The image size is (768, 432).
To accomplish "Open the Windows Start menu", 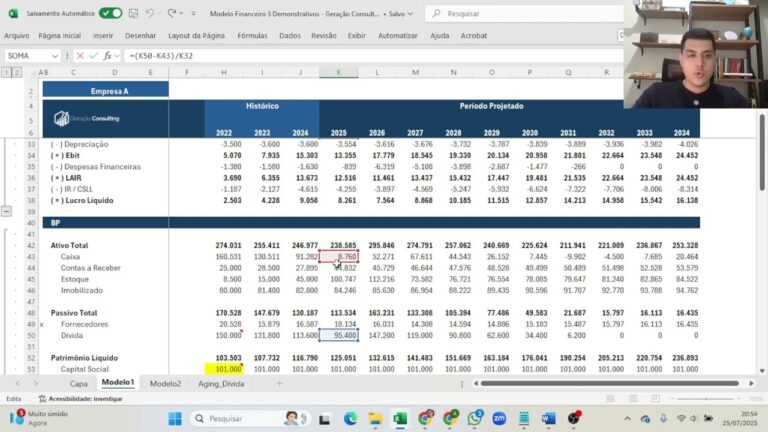I will coord(175,418).
